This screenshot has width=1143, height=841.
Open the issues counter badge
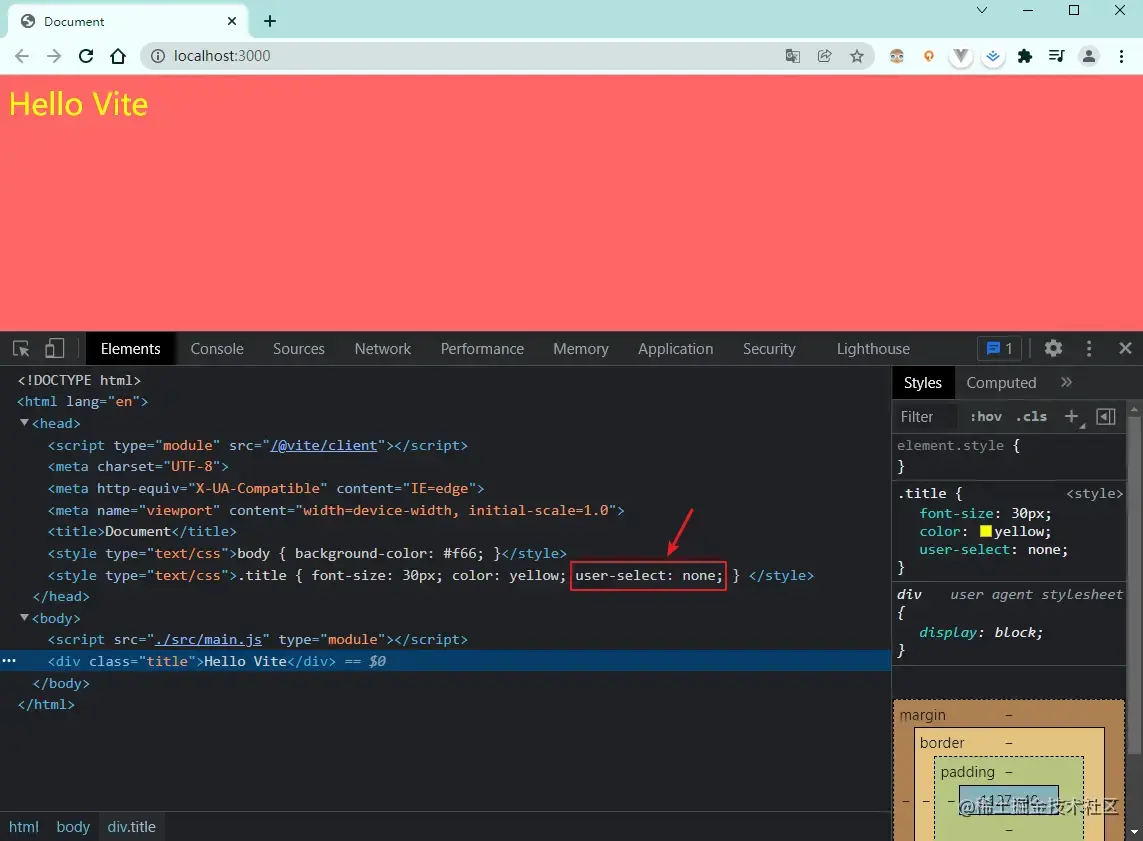pyautogui.click(x=999, y=348)
